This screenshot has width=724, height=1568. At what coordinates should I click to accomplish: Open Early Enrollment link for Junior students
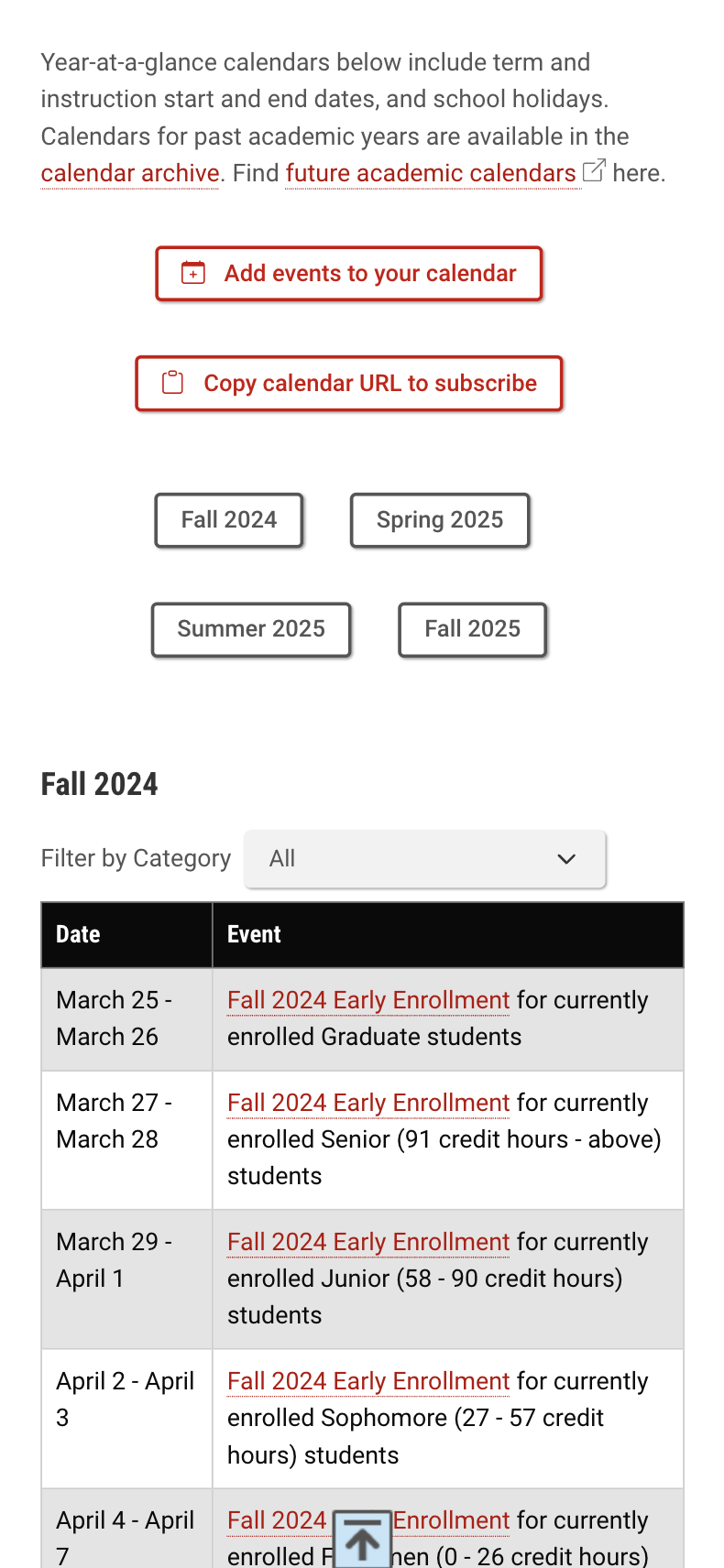tap(367, 1242)
